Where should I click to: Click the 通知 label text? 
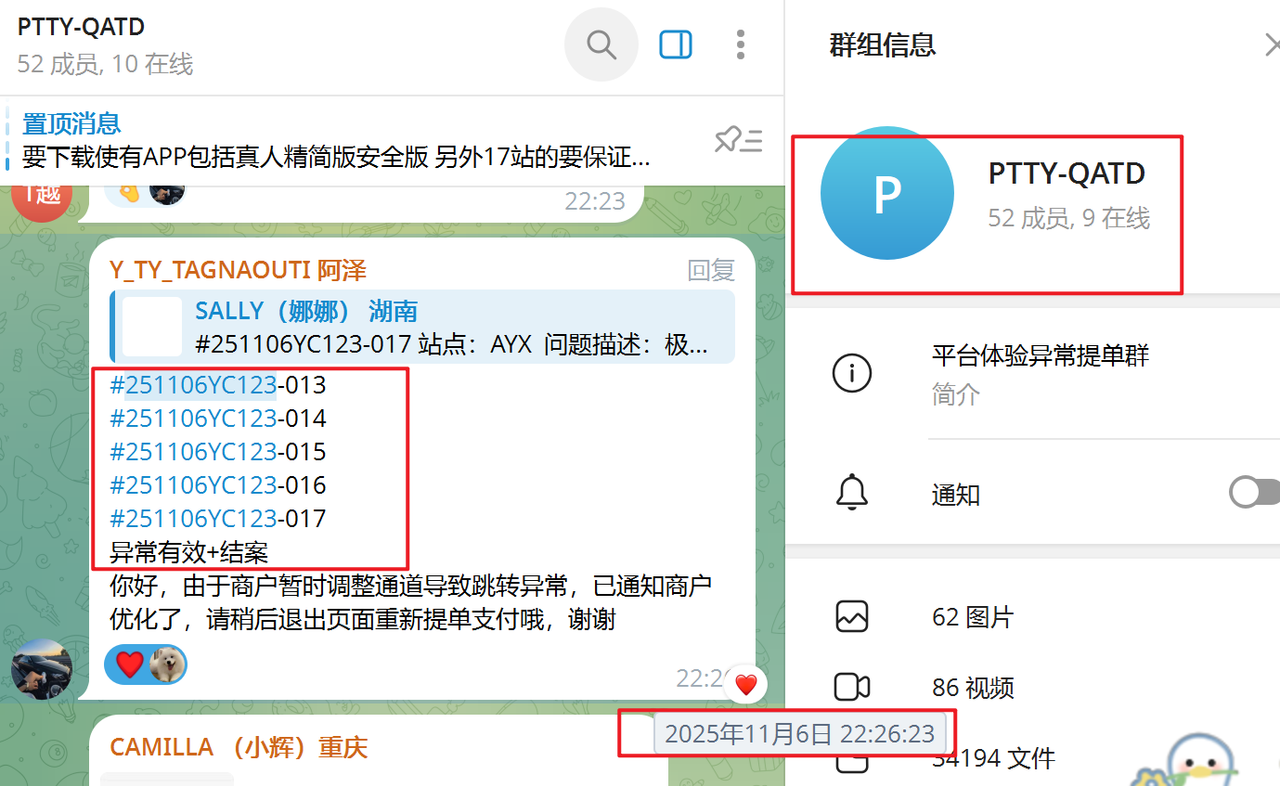956,494
